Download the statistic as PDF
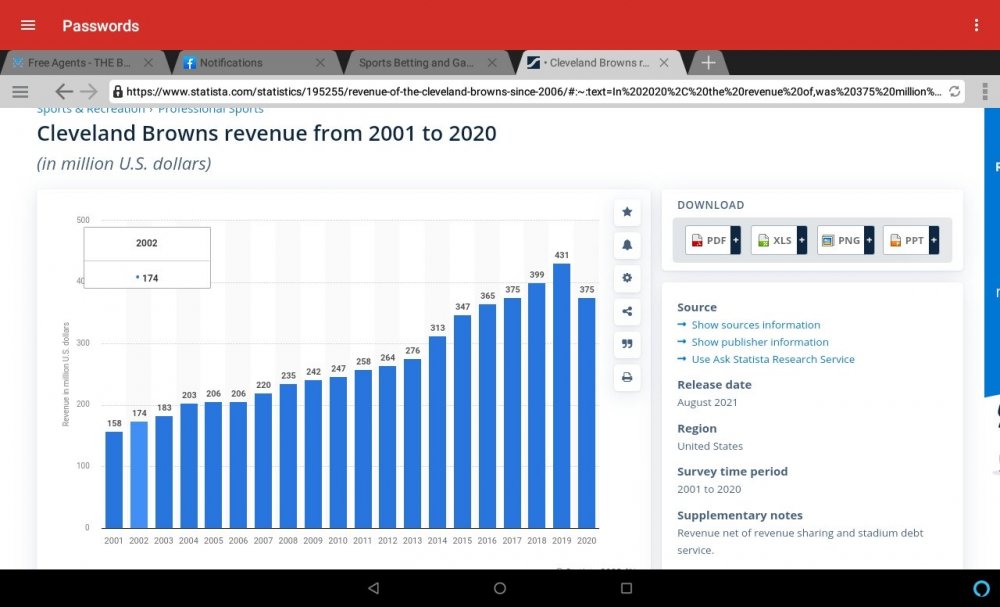The width and height of the screenshot is (1000, 607). [x=713, y=240]
